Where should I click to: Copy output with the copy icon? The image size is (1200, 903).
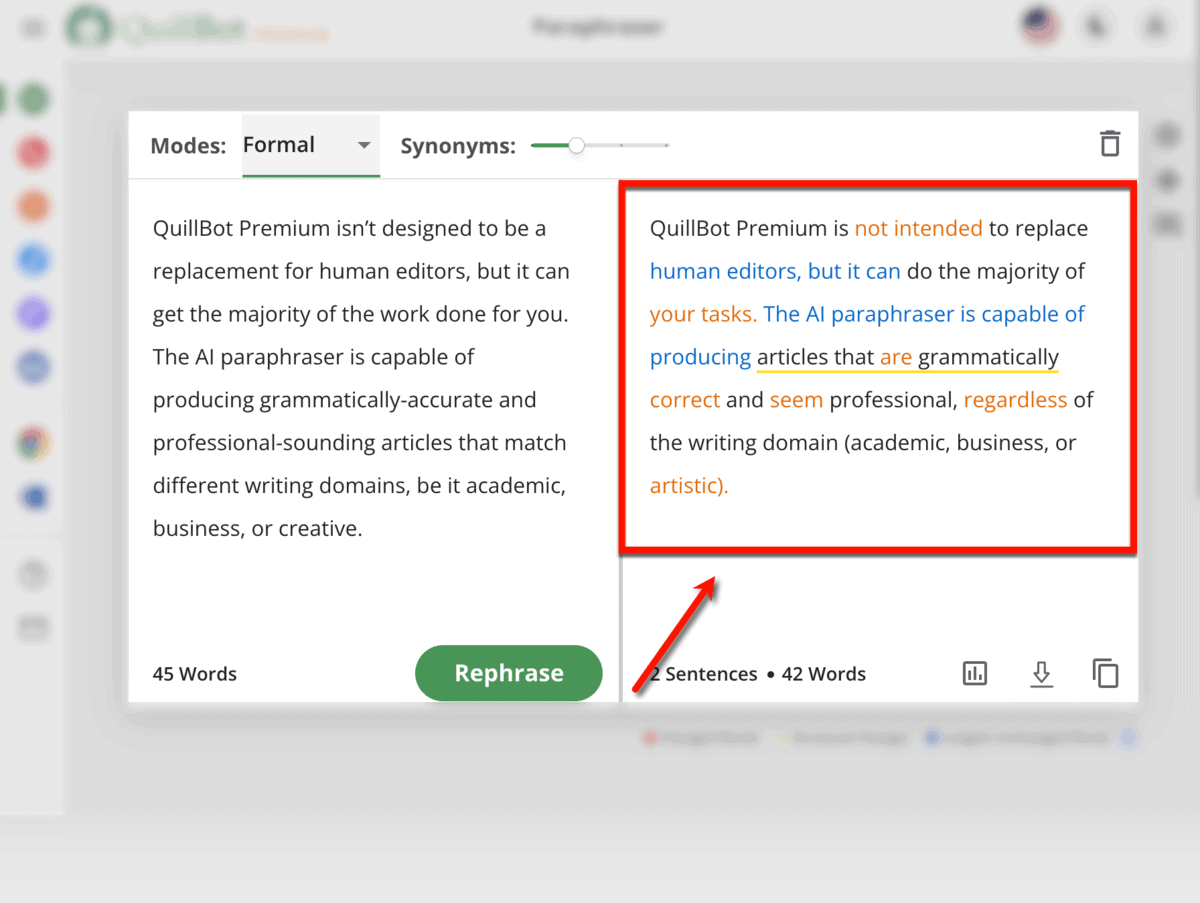tap(1105, 674)
